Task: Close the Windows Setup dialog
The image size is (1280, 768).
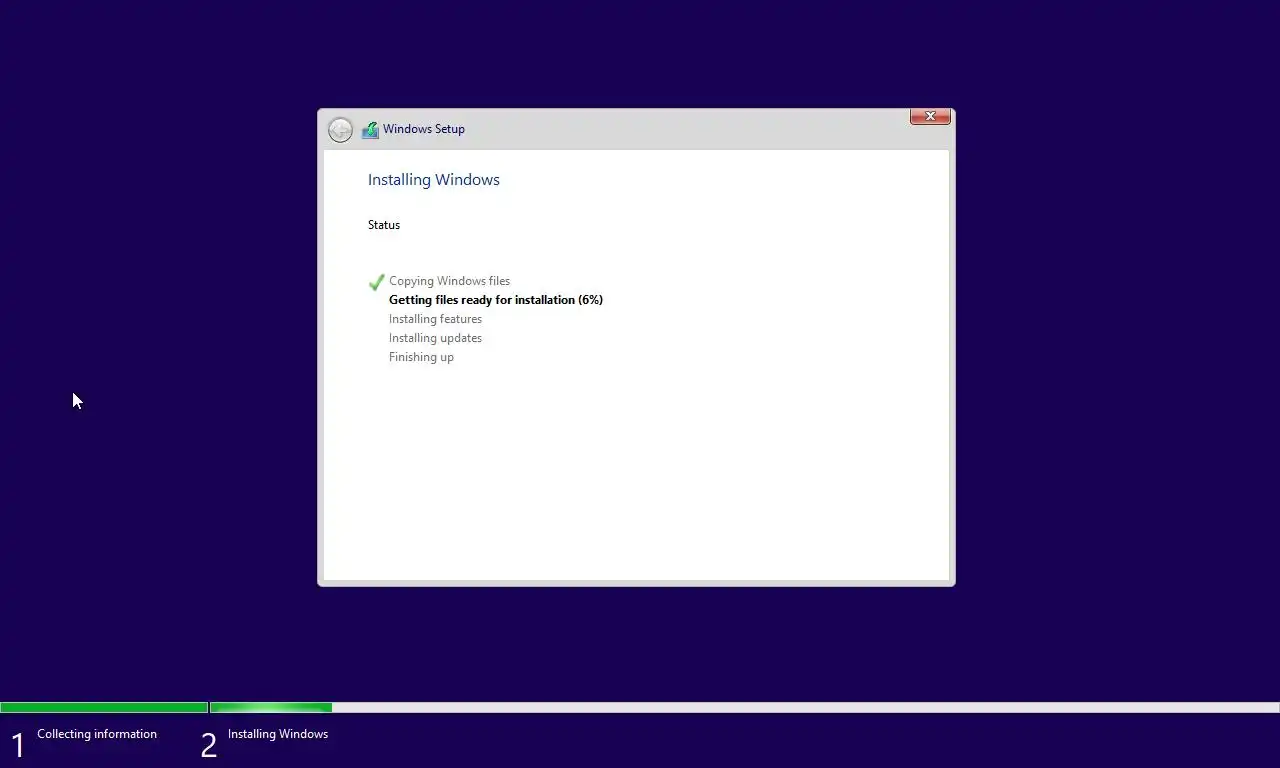Action: (930, 116)
